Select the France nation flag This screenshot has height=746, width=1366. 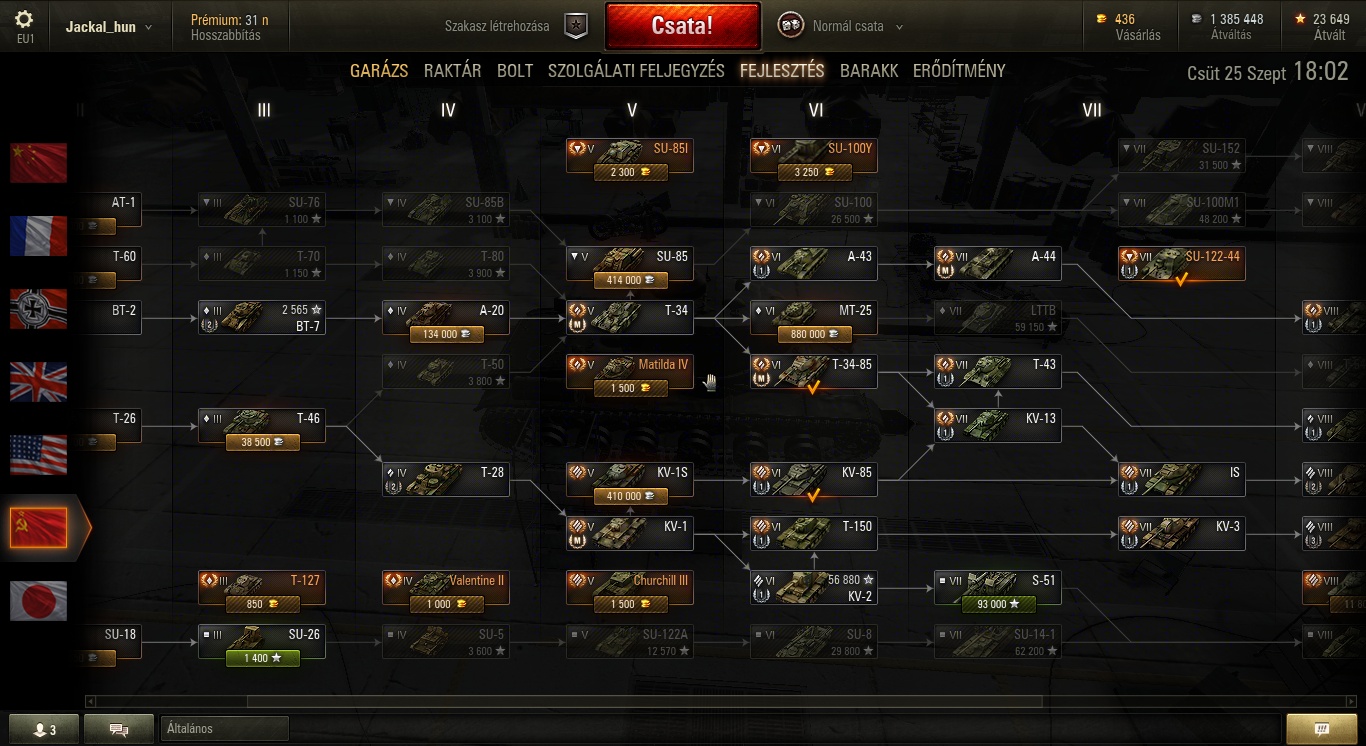pos(38,236)
